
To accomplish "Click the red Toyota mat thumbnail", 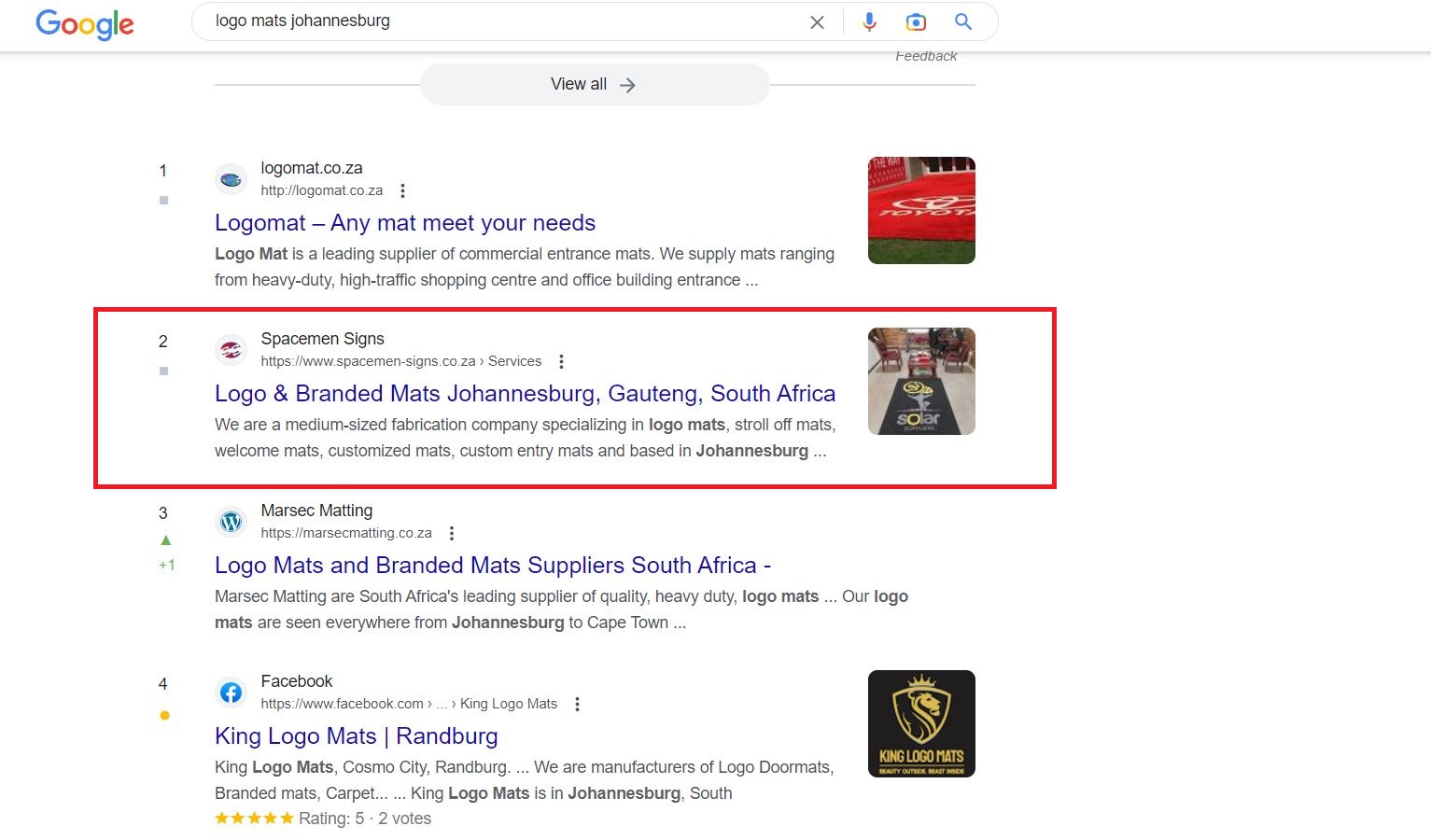I will (x=921, y=210).
